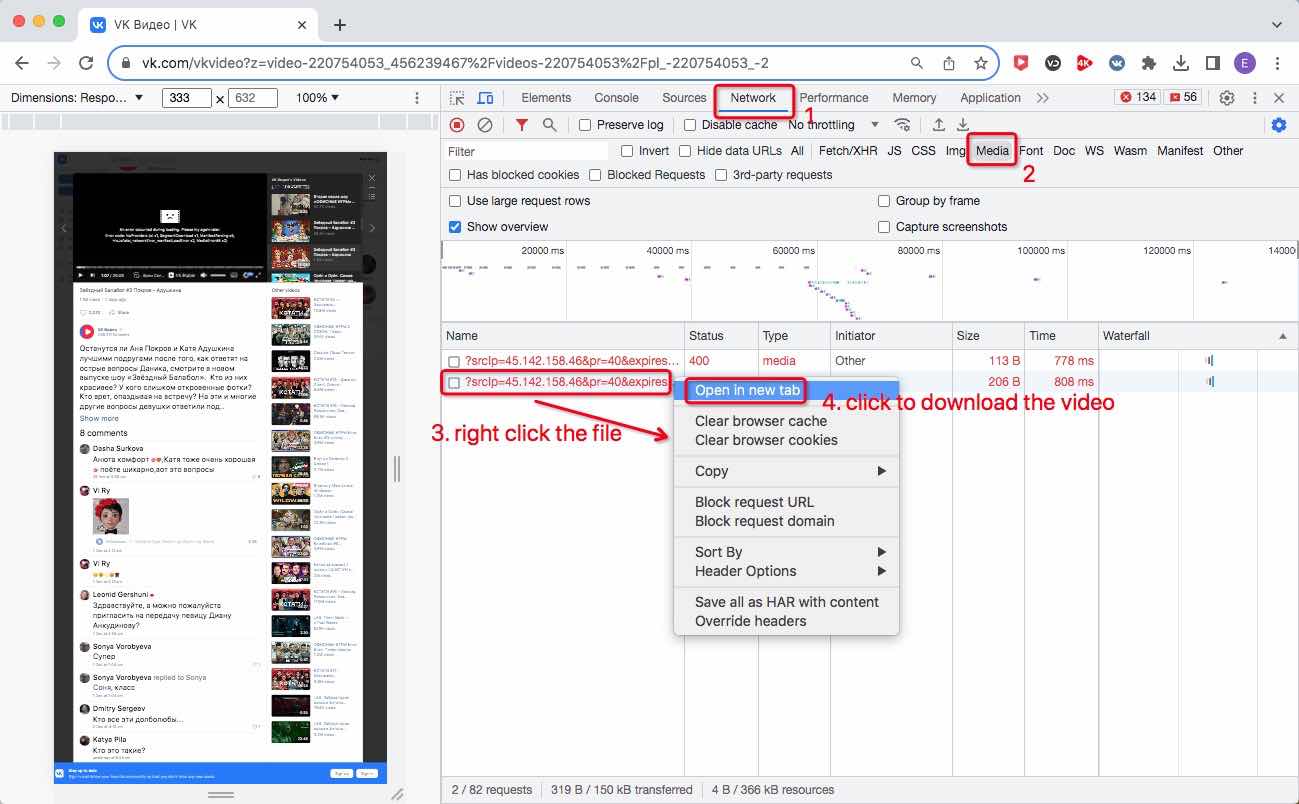Click the Export HAR download icon
Viewport: 1299px width, 804px height.
pyautogui.click(x=962, y=124)
